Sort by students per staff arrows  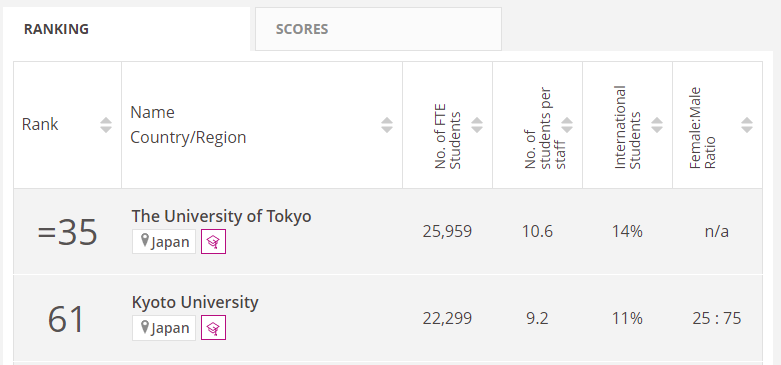(x=567, y=125)
